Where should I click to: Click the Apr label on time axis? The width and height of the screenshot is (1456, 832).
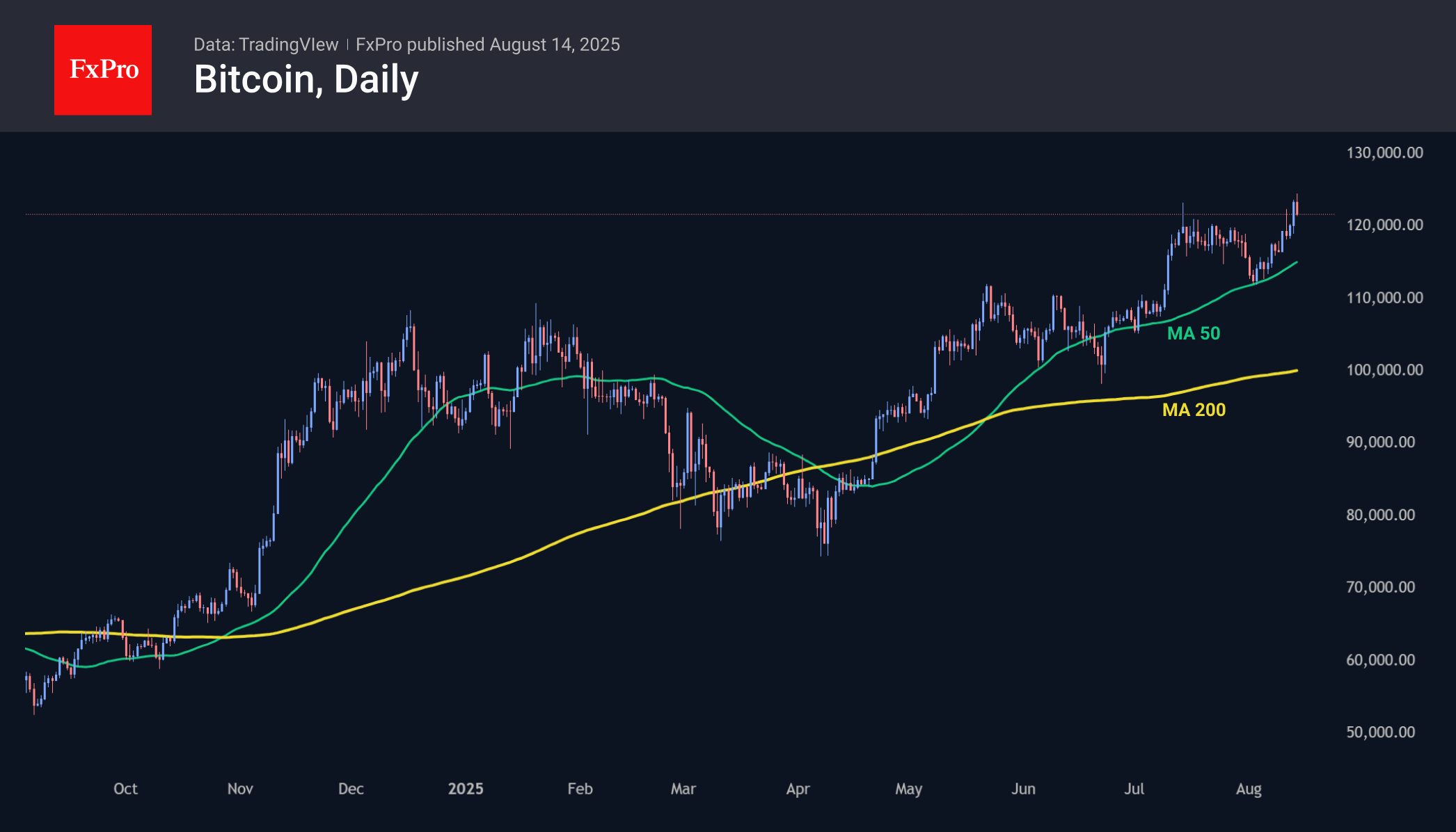coord(798,789)
